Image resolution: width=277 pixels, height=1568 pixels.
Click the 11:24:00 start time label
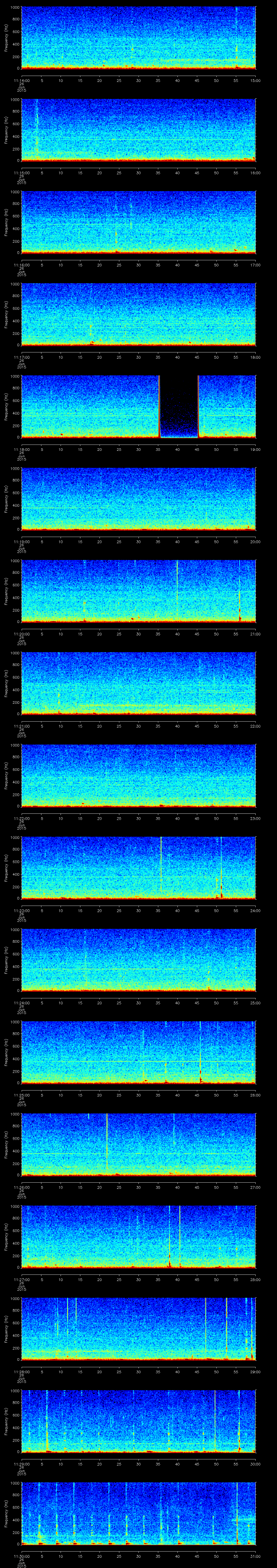tap(21, 1003)
